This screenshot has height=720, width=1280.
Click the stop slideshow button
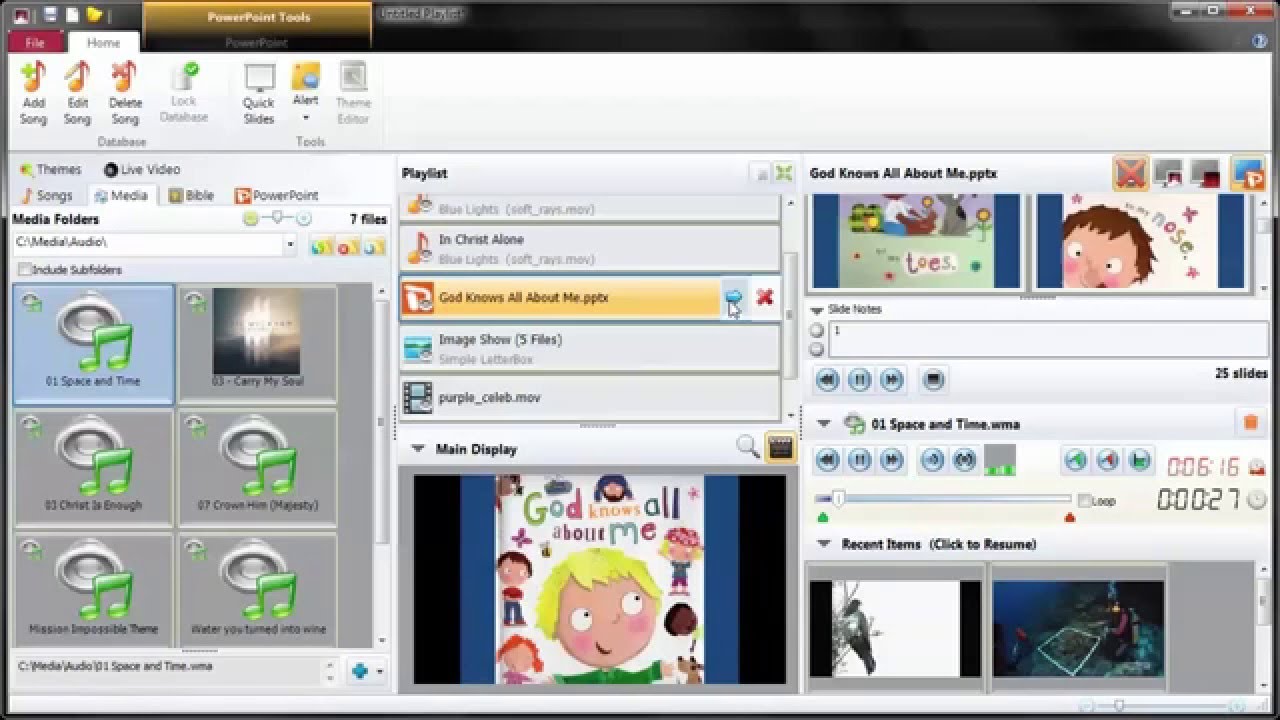click(x=933, y=380)
